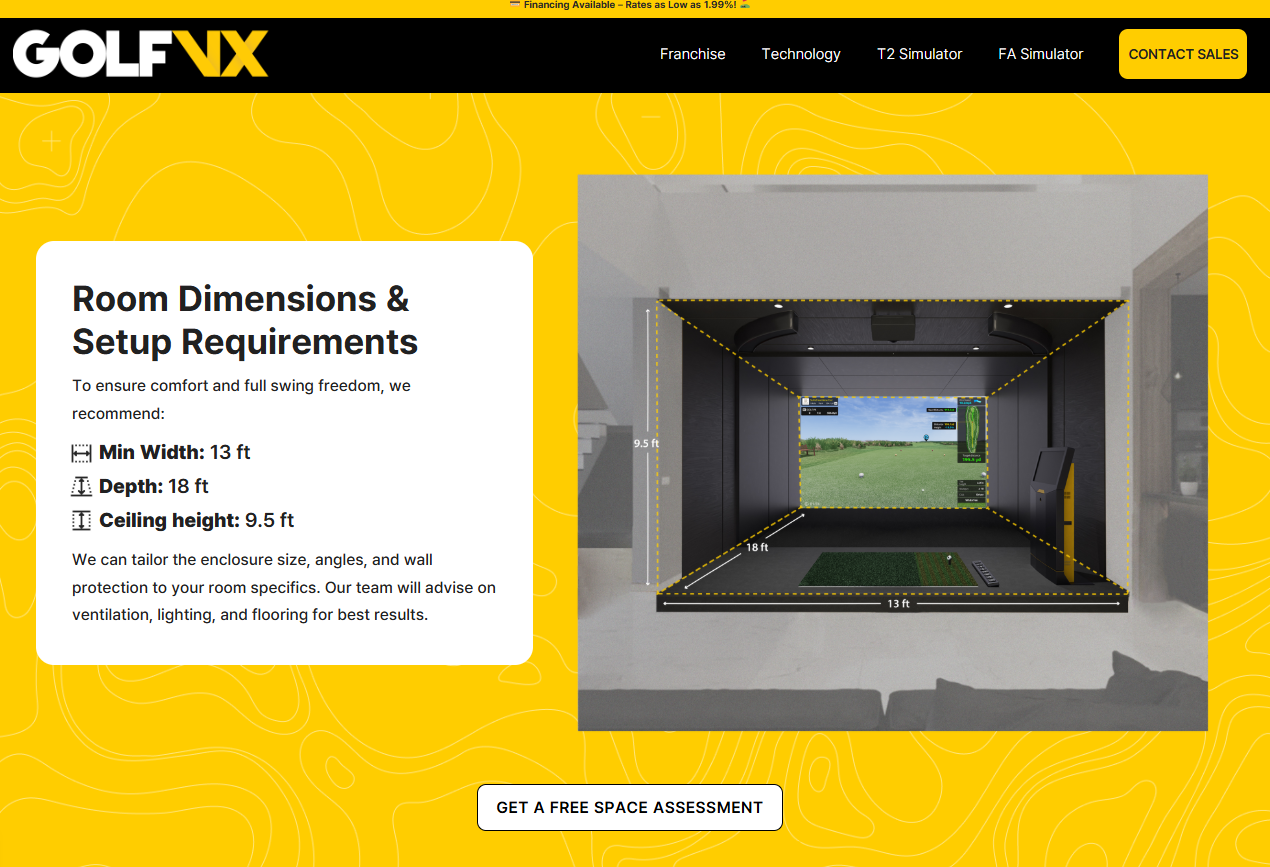This screenshot has width=1270, height=867.
Task: Click the Golf VX logo
Action: click(x=140, y=54)
